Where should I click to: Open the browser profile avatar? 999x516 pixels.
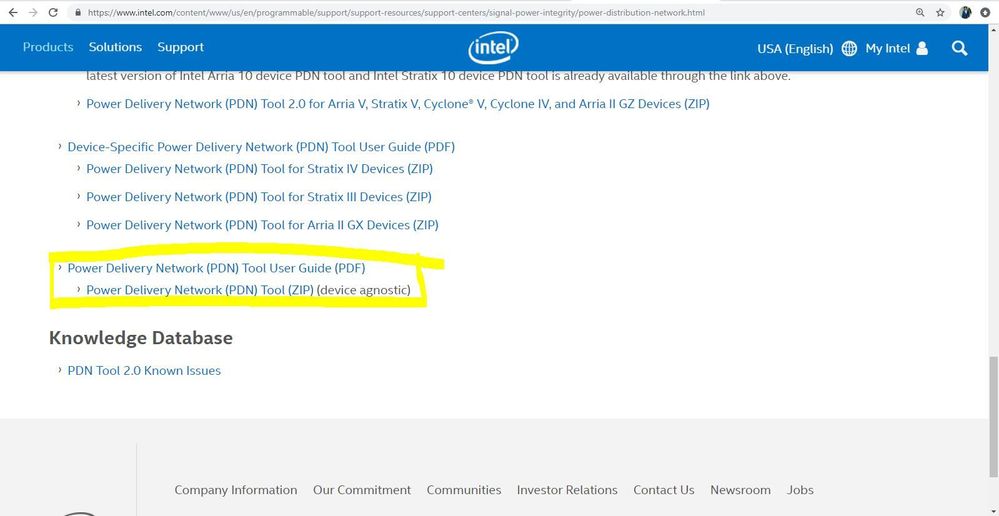tap(965, 13)
